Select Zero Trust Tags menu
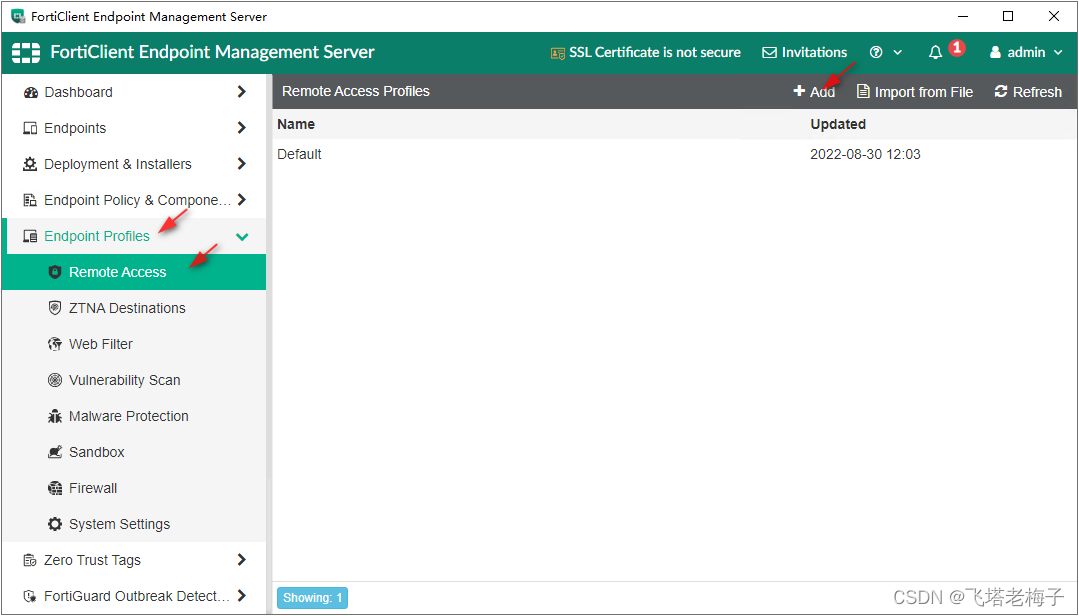The height and width of the screenshot is (616, 1079). 134,560
